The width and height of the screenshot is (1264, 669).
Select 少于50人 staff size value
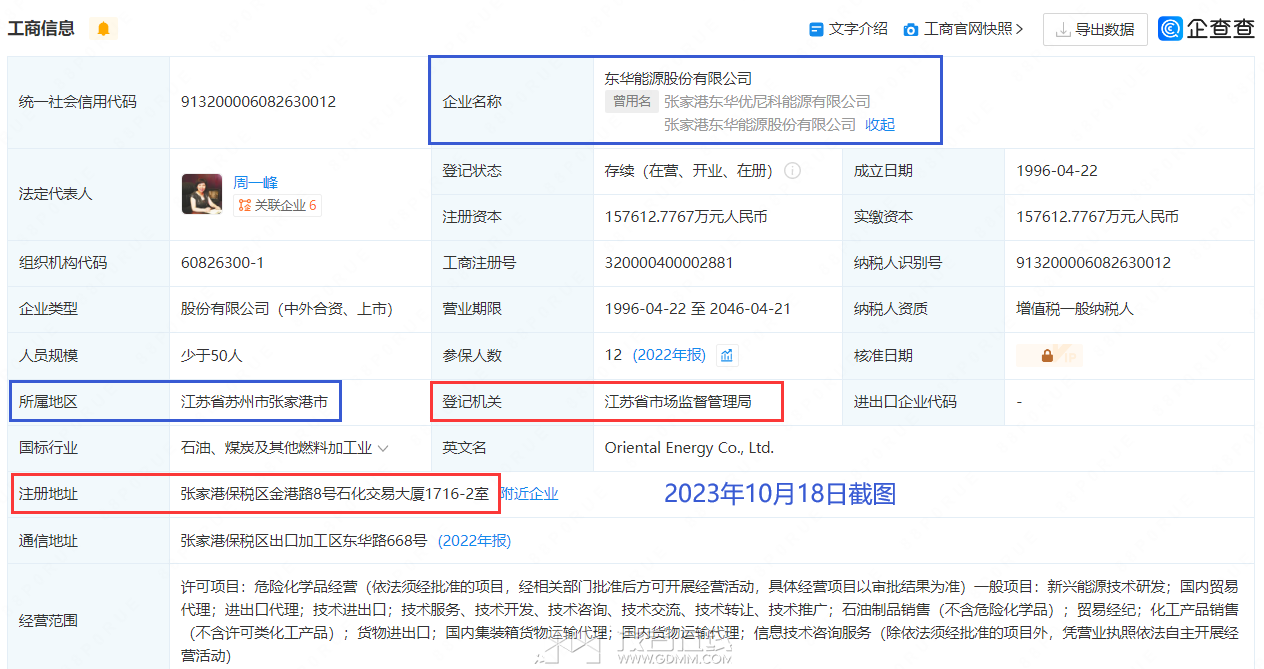click(x=212, y=355)
